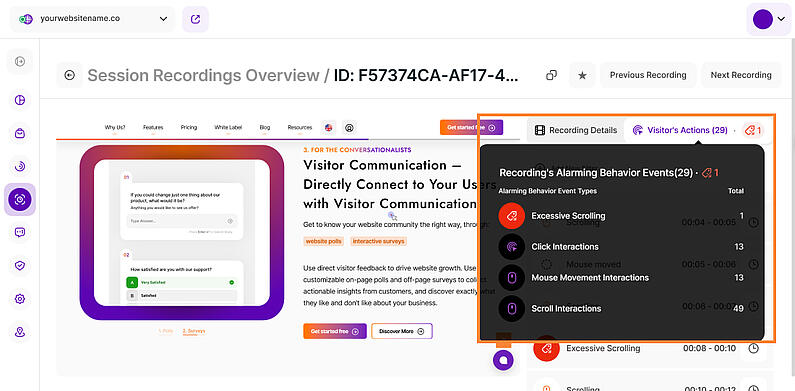
Task: Click the 1. Polls slide label
Action: (166, 331)
